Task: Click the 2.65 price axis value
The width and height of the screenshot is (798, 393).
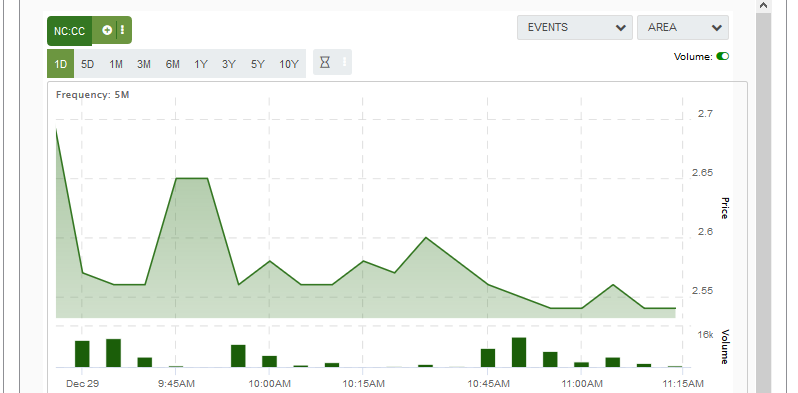Action: pyautogui.click(x=702, y=173)
